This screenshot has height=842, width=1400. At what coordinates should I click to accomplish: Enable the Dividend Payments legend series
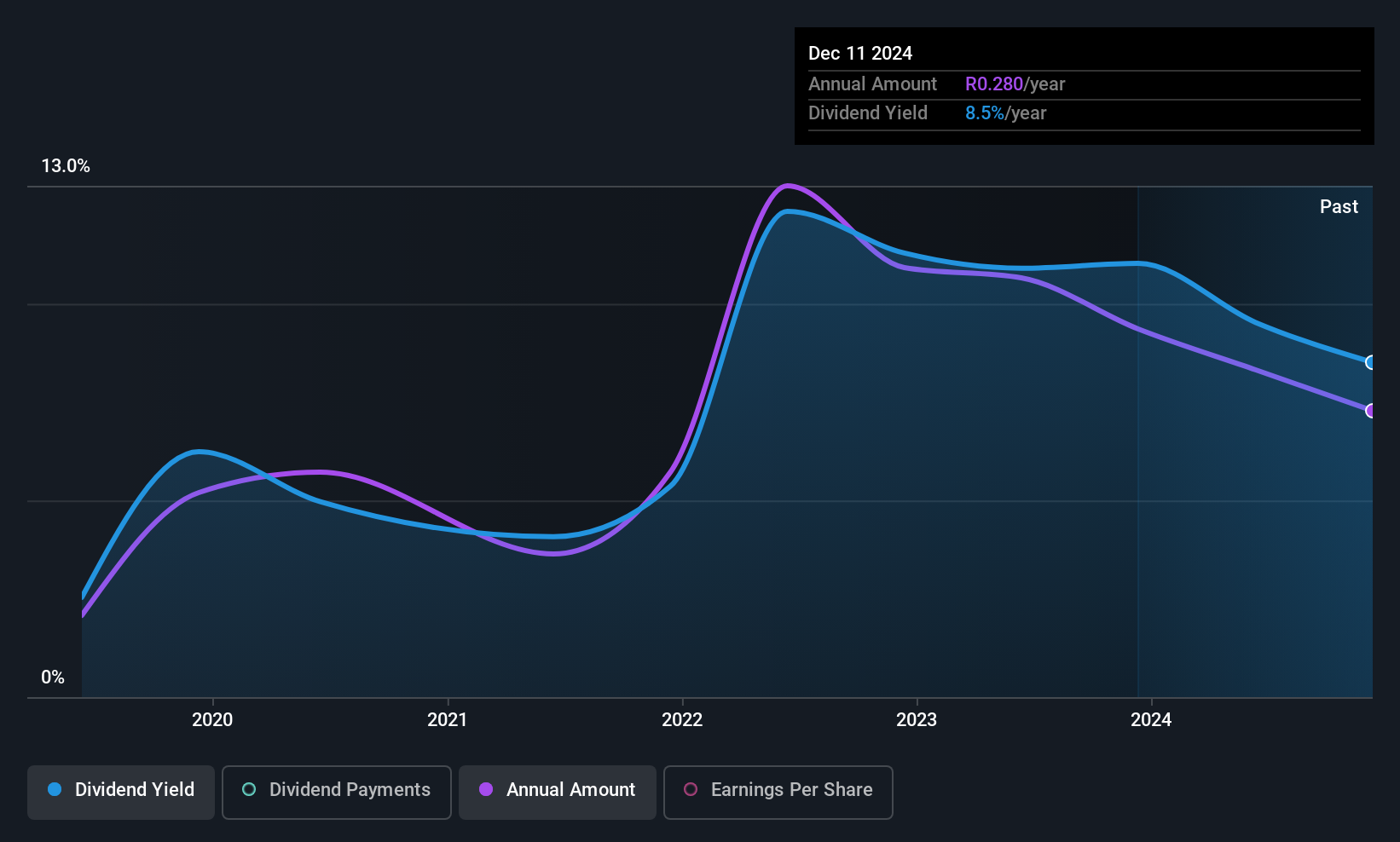pyautogui.click(x=337, y=790)
